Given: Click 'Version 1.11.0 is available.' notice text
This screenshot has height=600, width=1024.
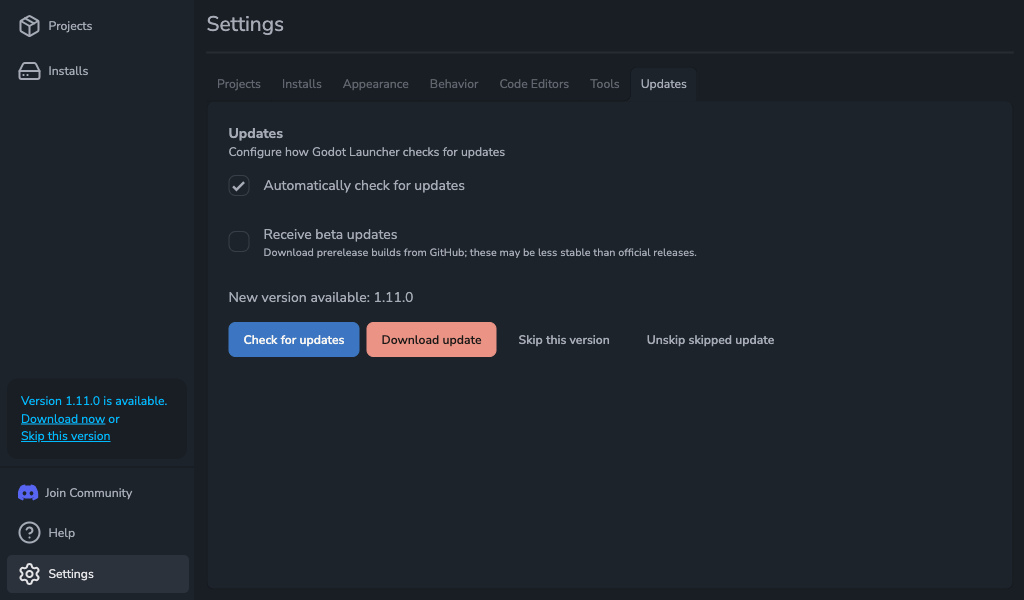Looking at the screenshot, I should click(x=94, y=401).
